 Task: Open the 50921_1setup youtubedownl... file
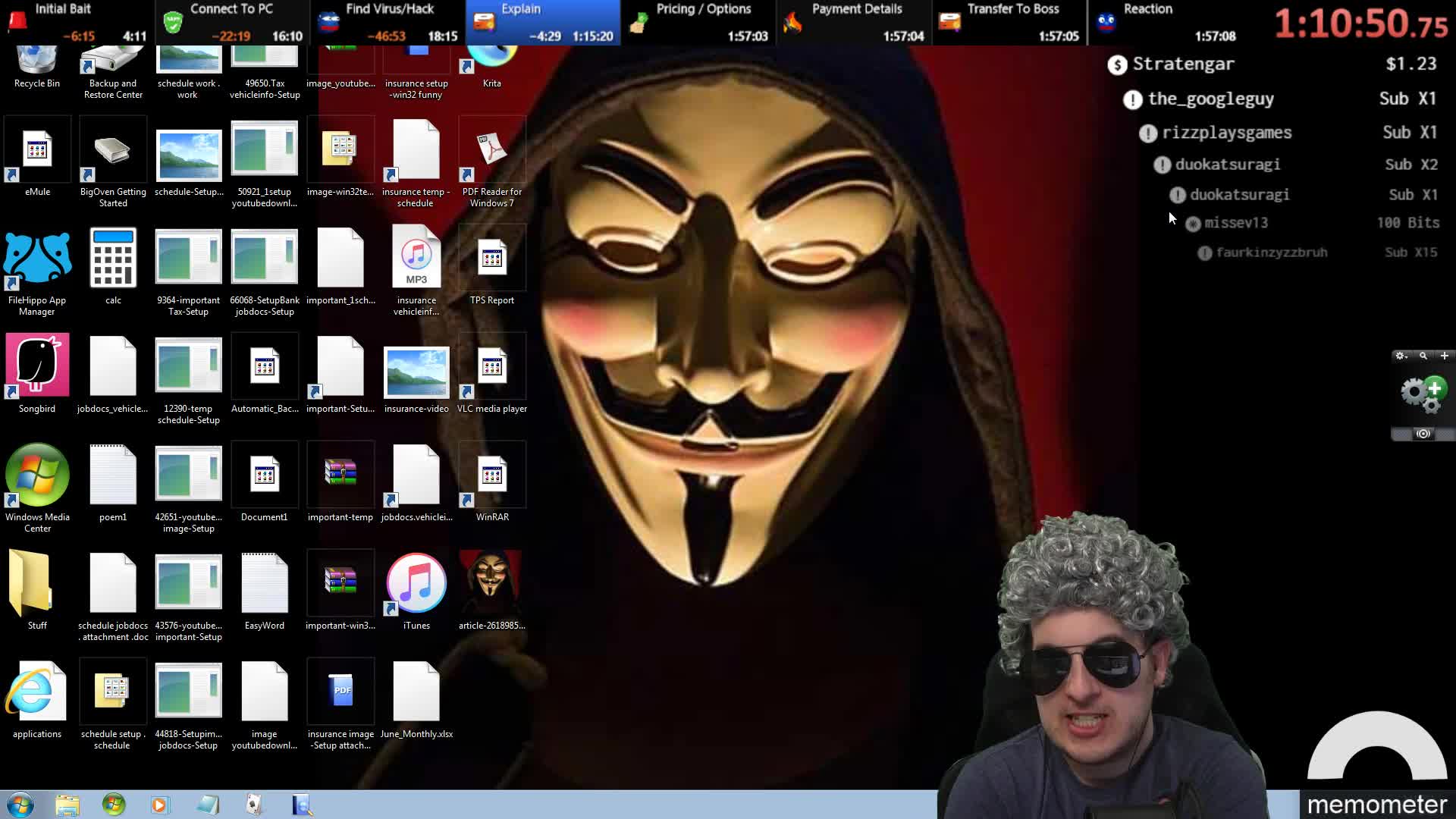(x=265, y=149)
